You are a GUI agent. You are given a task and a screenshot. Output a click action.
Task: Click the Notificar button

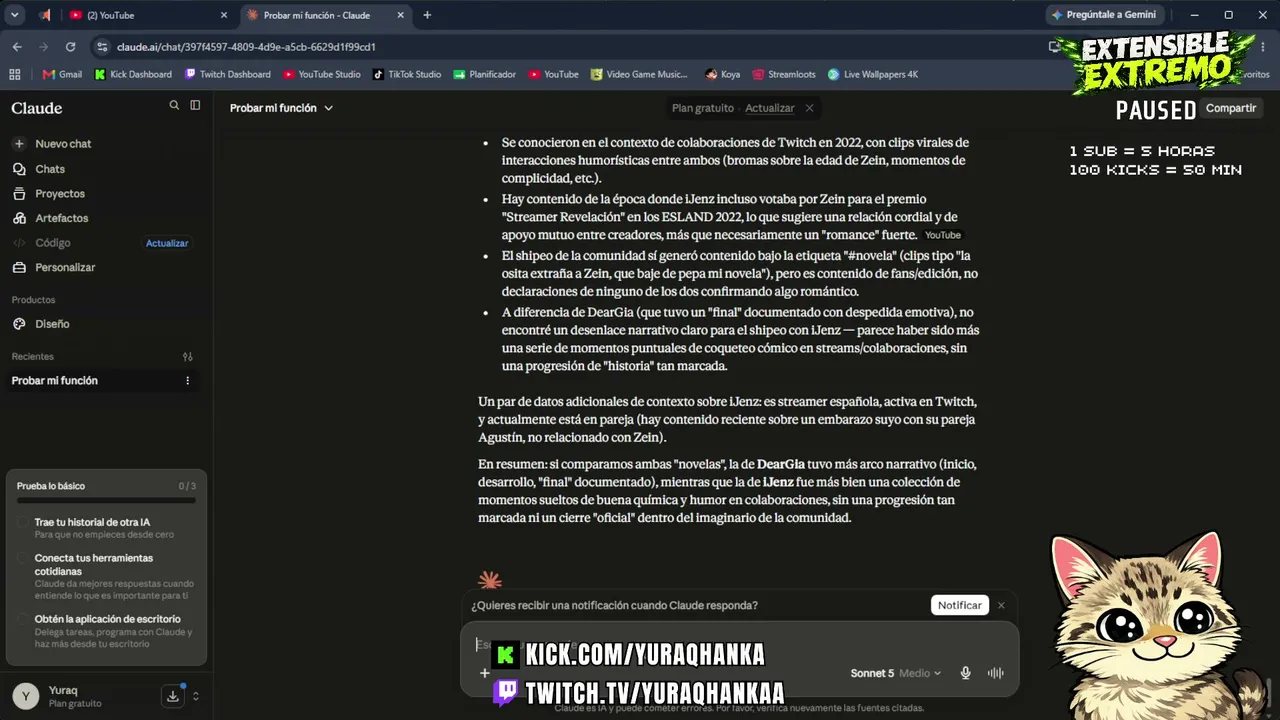[959, 605]
